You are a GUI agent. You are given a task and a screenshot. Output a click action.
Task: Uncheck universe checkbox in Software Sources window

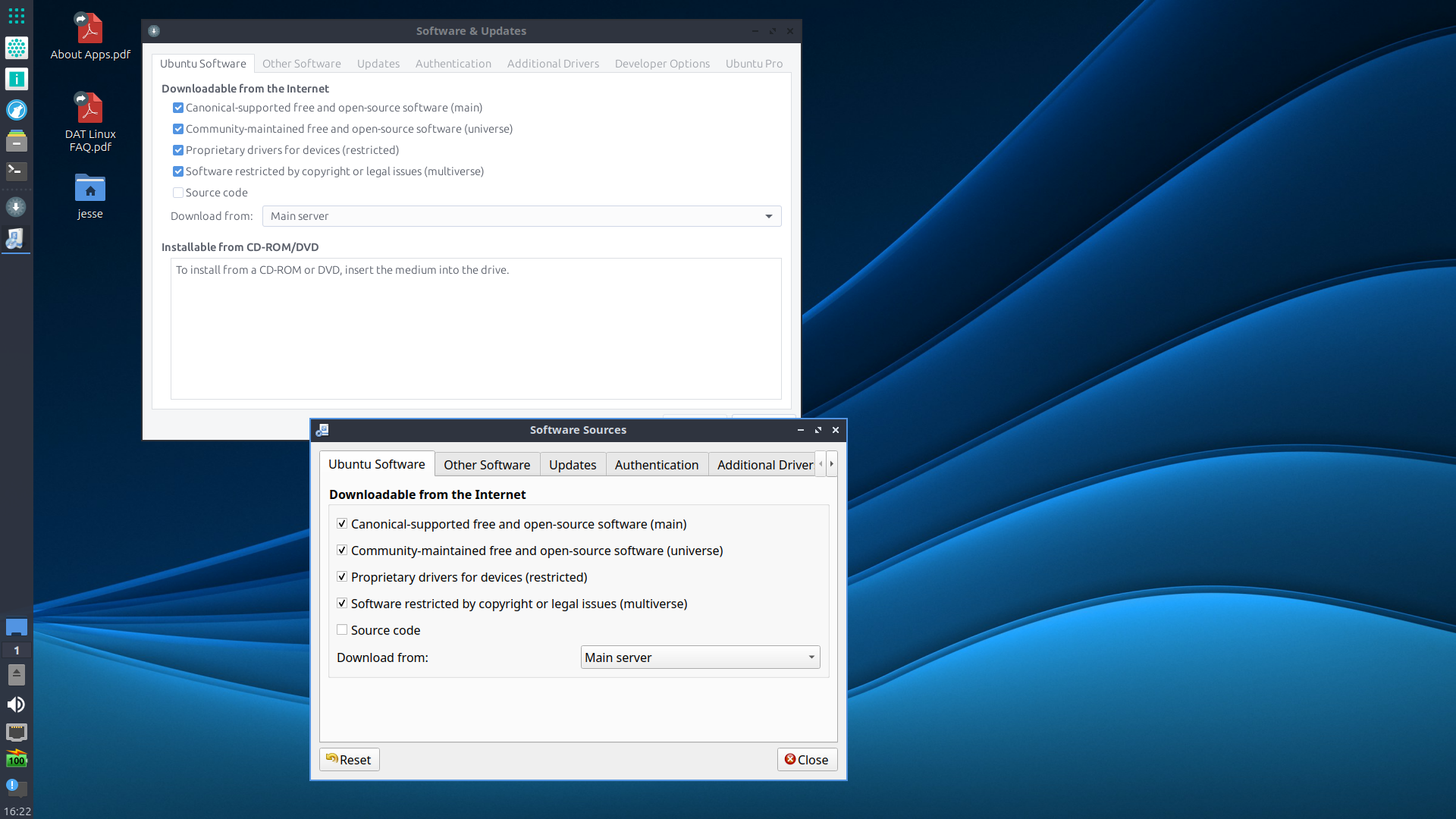coord(342,551)
